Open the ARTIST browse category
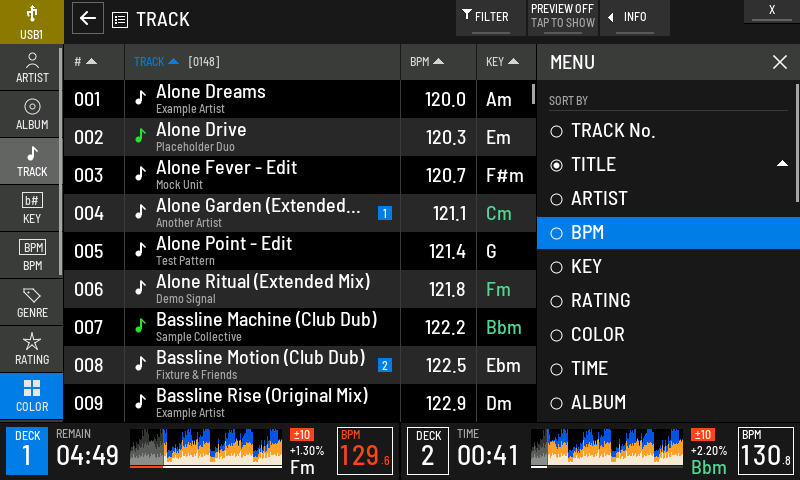Screen dimensions: 800x480 click(x=32, y=68)
